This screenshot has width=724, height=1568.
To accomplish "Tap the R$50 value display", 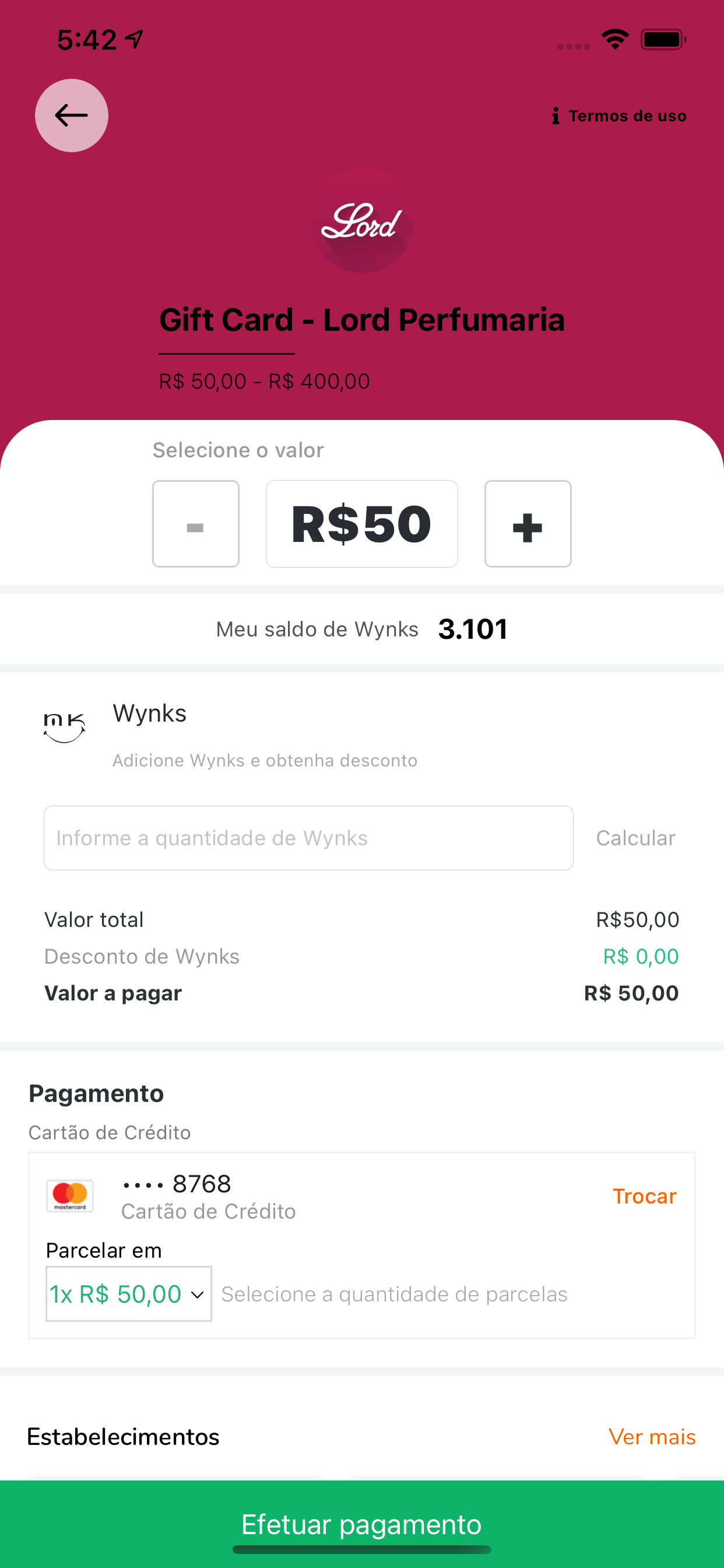I will 361,524.
